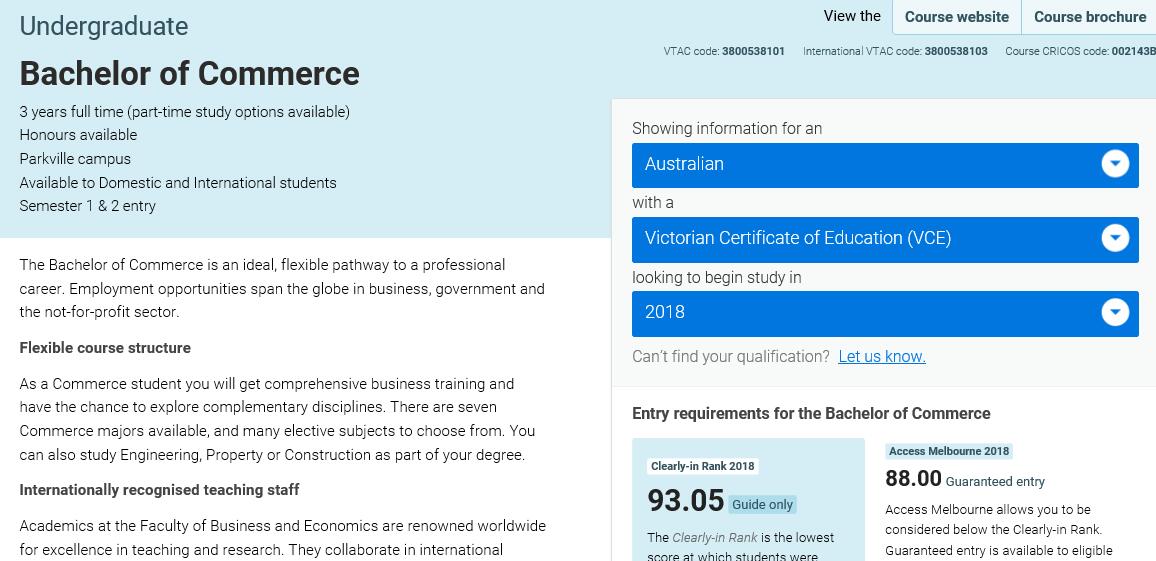Click the Undergraduate heading text
Screen dimensions: 1156x561
coord(103,26)
